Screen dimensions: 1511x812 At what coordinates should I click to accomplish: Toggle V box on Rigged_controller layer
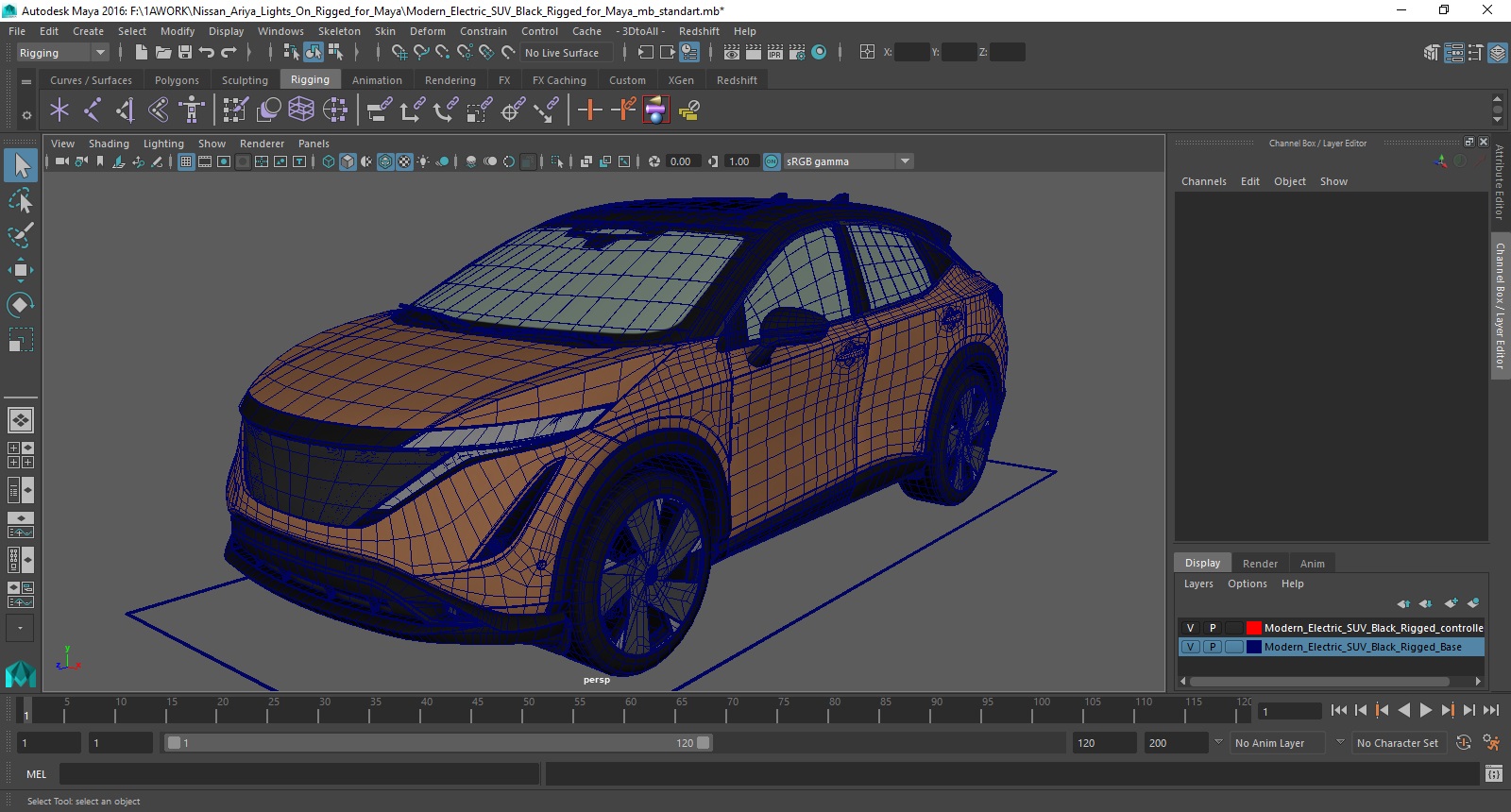coord(1190,628)
